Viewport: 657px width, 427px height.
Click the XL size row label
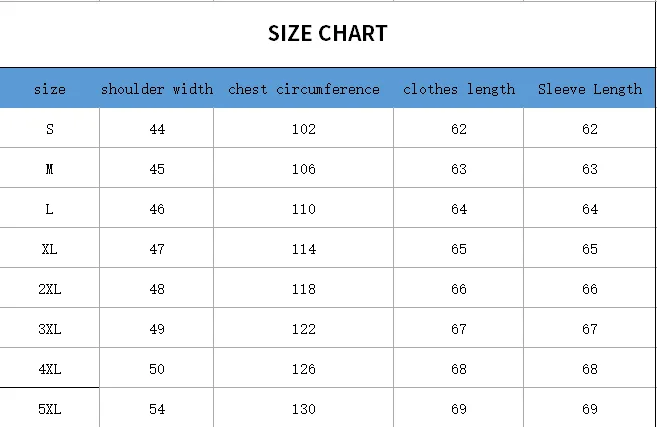click(49, 249)
